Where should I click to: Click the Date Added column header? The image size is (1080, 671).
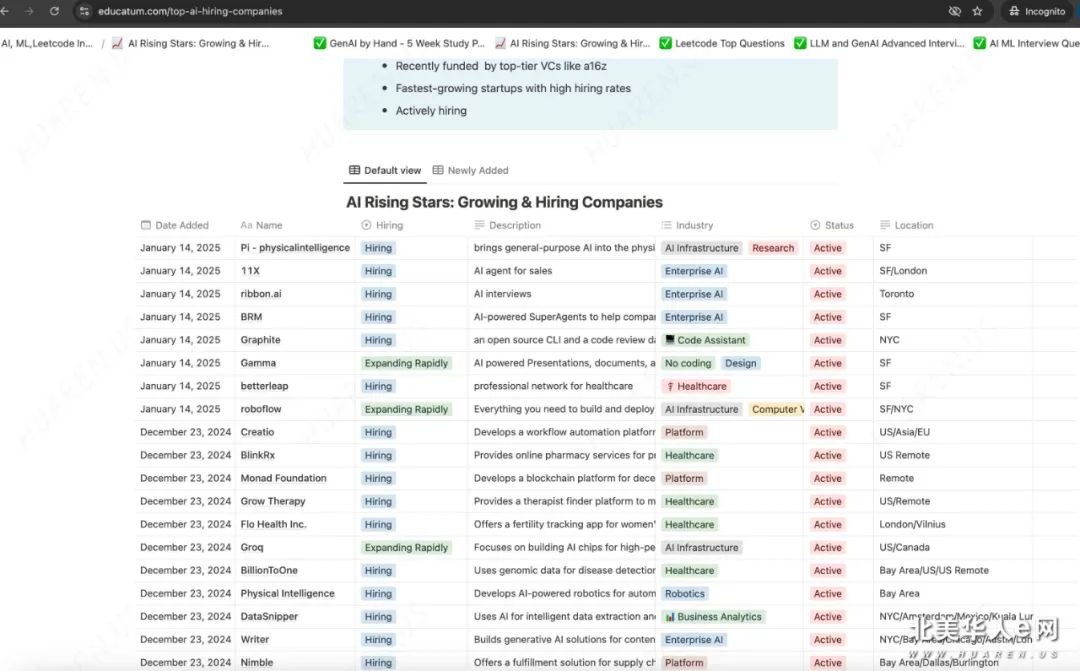point(174,225)
